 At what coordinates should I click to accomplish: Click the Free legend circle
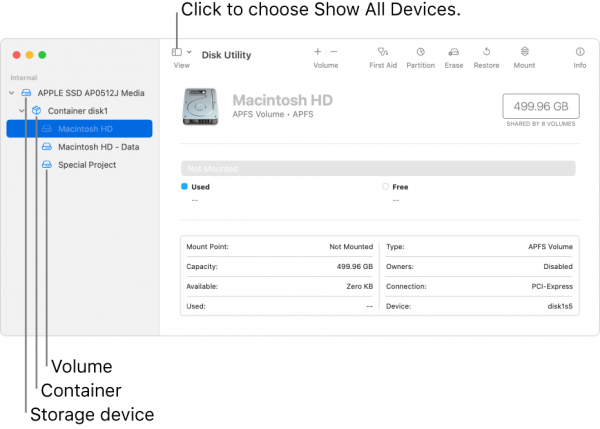(x=385, y=186)
